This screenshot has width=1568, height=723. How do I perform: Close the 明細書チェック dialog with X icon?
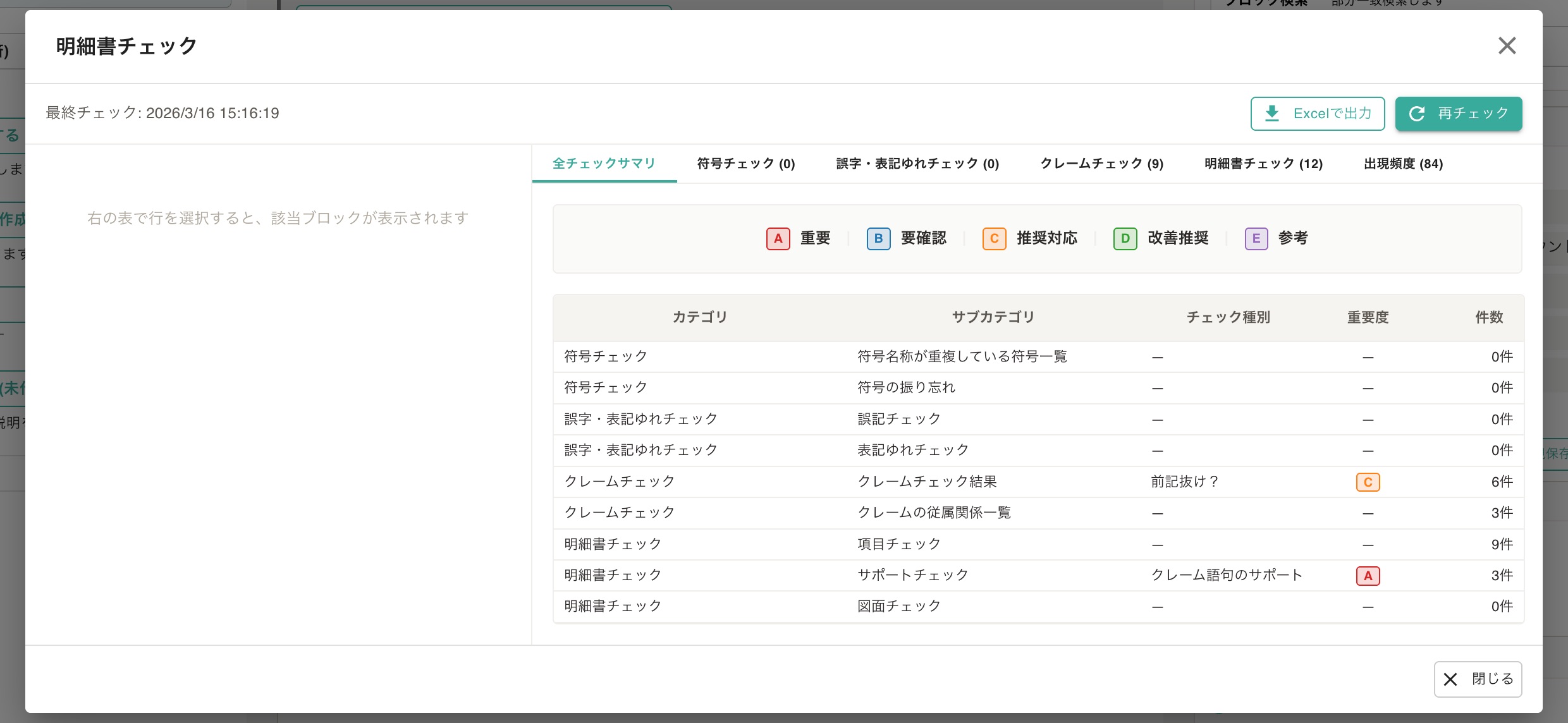pos(1507,46)
